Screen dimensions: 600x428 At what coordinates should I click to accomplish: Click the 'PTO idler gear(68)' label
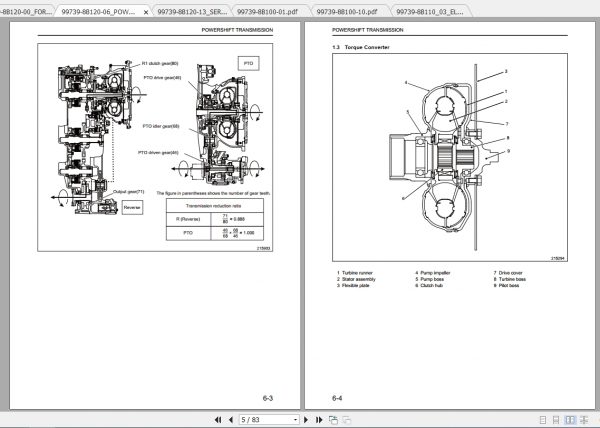pos(161,126)
